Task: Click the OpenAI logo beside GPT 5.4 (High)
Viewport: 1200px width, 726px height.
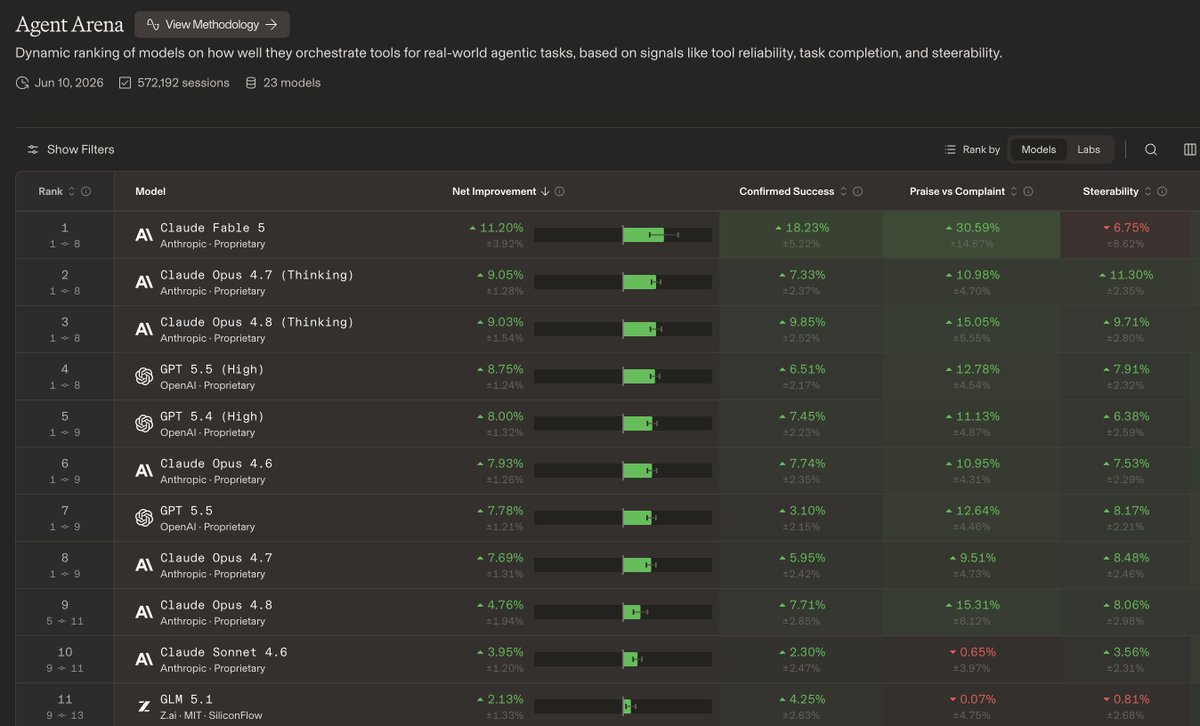Action: [144, 423]
